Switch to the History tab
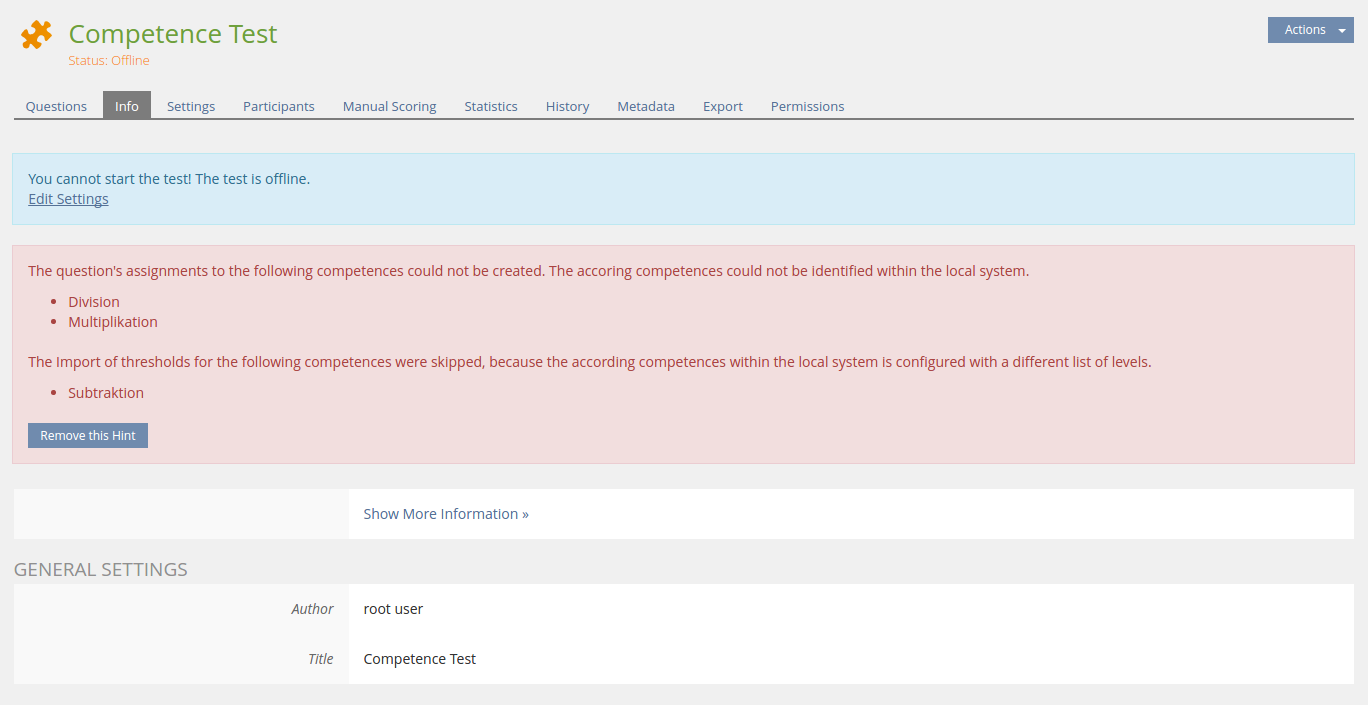Screen dimensions: 1368x705 (x=567, y=106)
